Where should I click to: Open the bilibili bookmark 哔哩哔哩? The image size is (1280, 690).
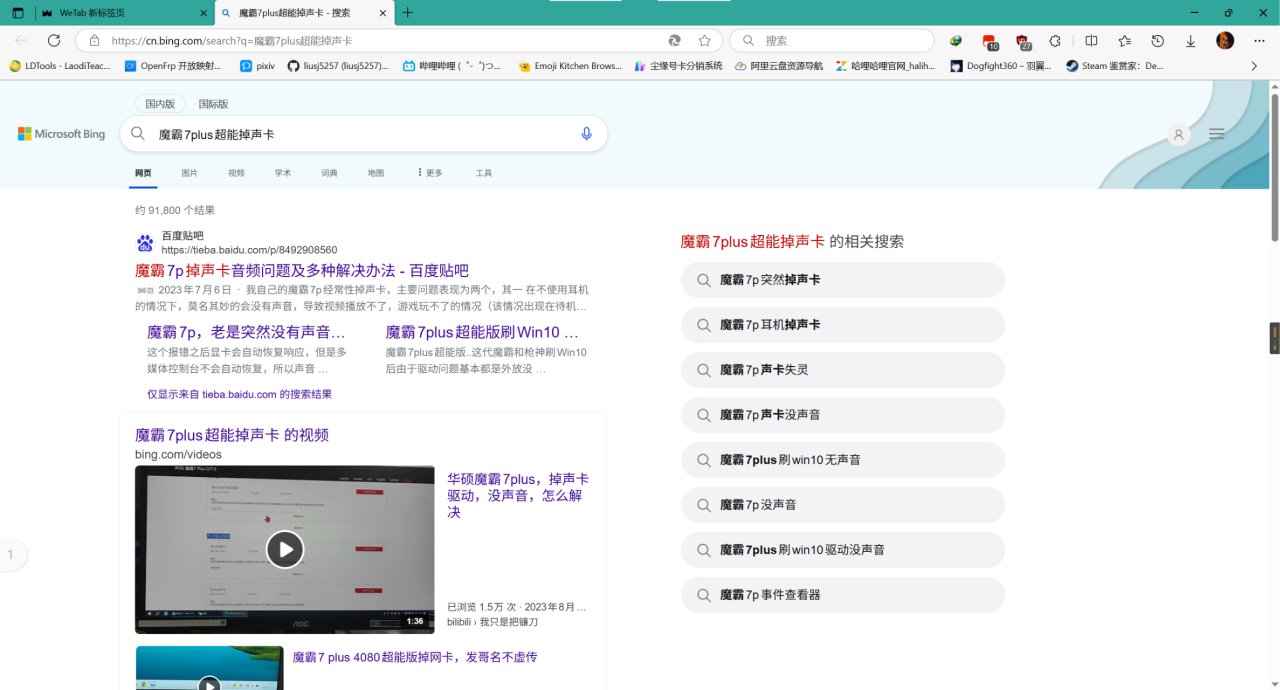click(x=453, y=66)
